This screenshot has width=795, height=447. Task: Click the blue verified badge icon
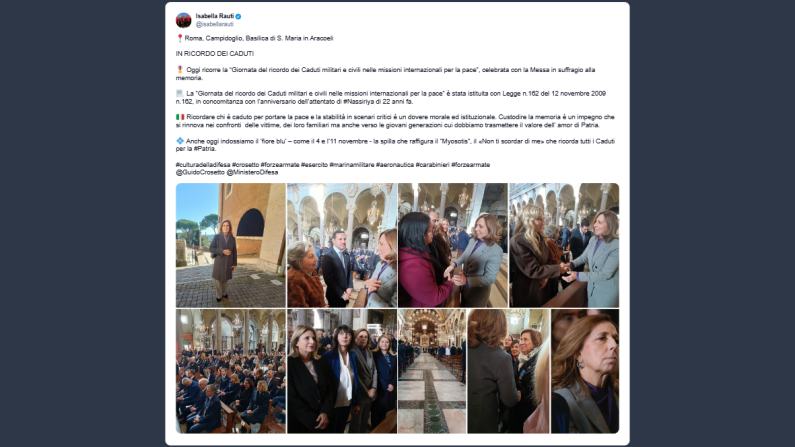pos(238,16)
